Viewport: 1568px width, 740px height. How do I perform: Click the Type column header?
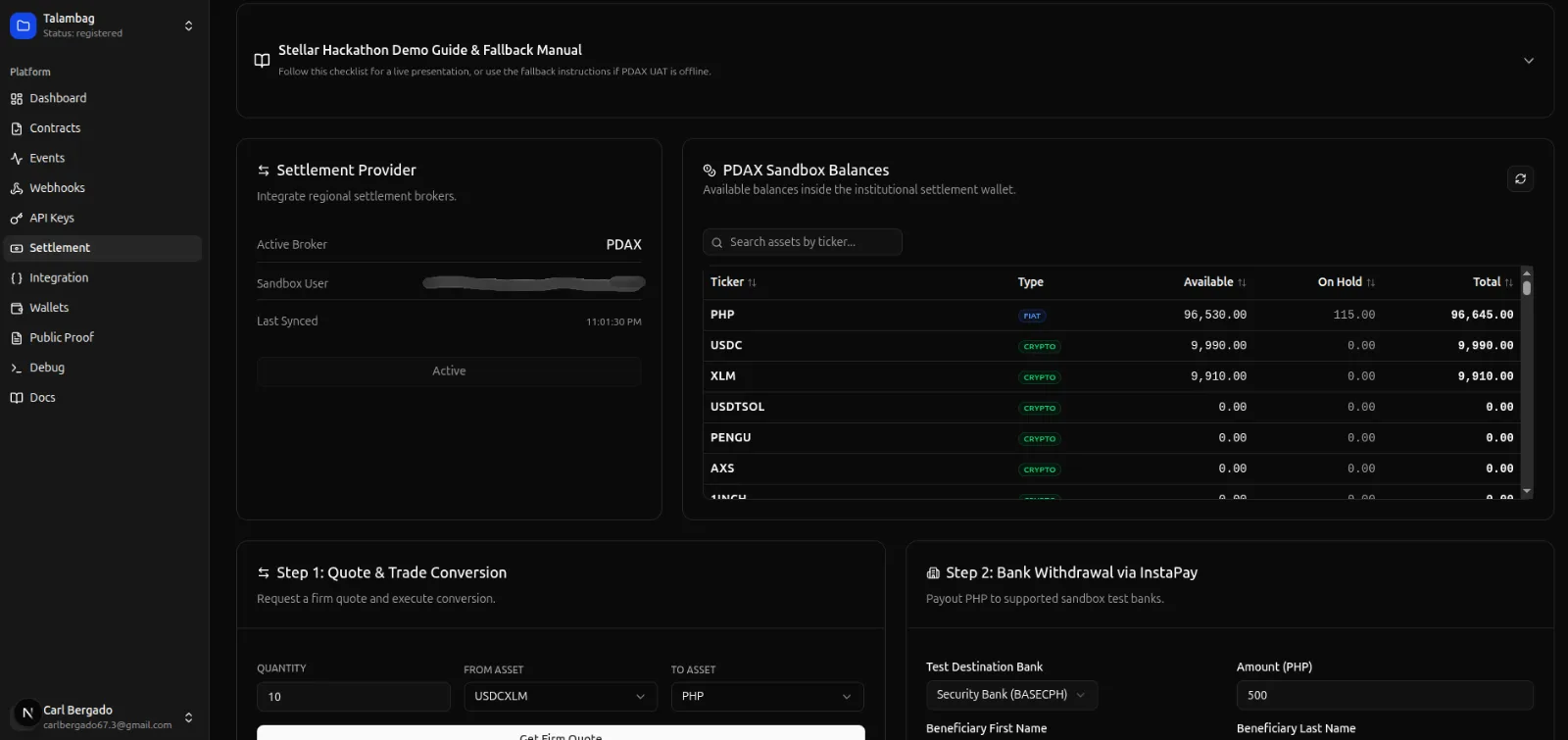pos(1030,282)
